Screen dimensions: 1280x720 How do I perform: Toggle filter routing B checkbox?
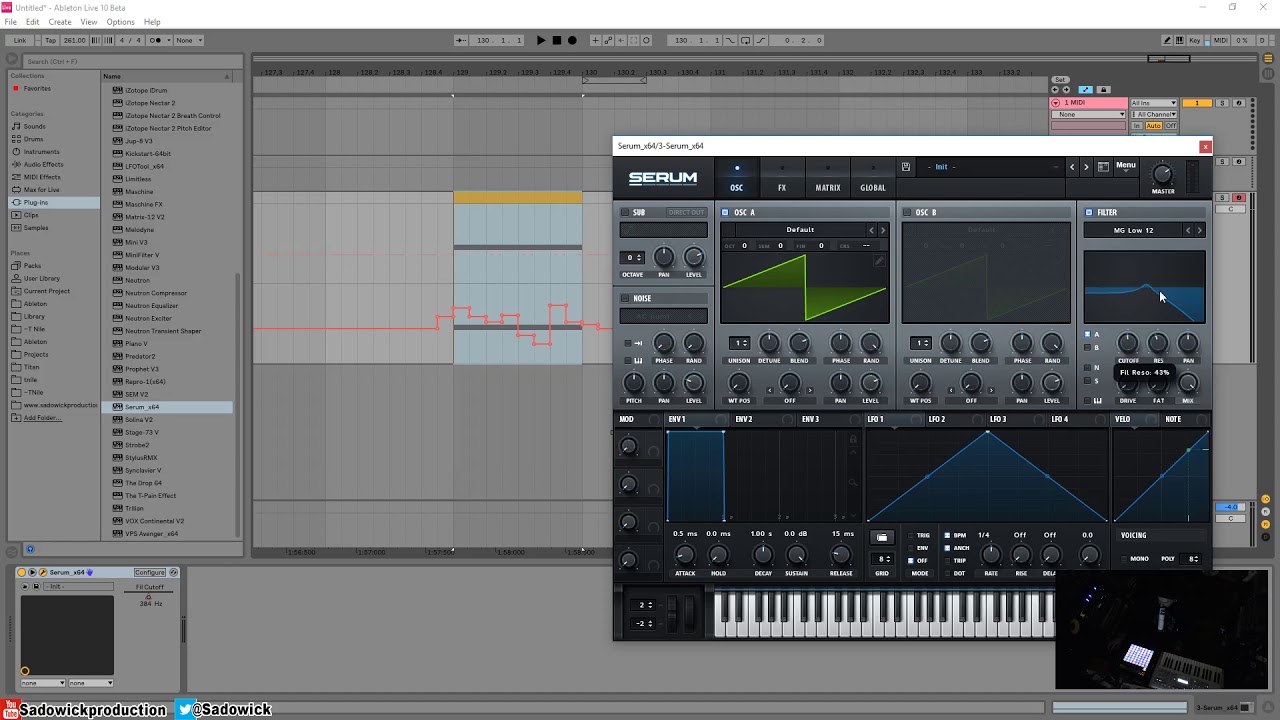click(x=1088, y=347)
